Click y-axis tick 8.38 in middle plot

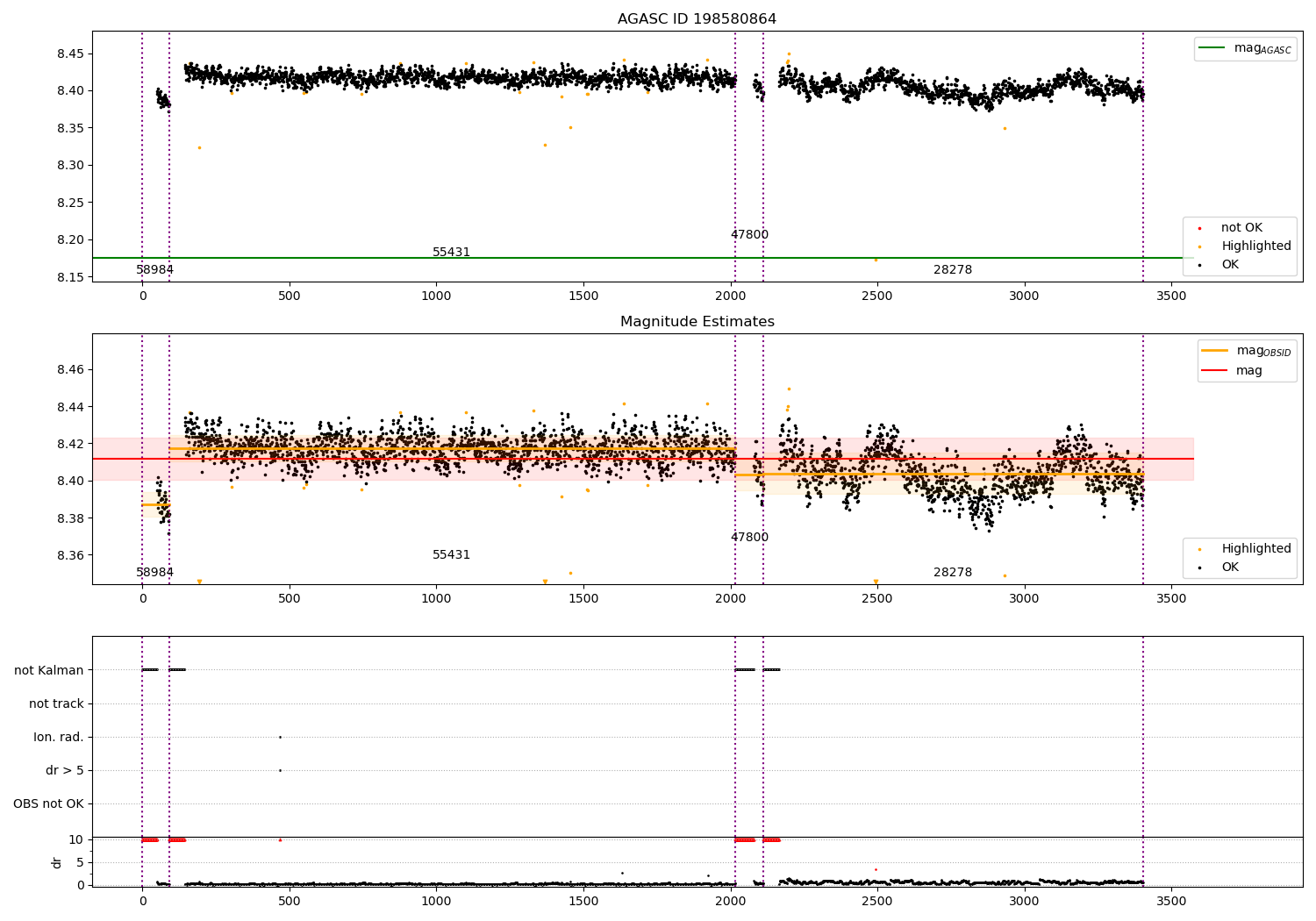click(72, 518)
